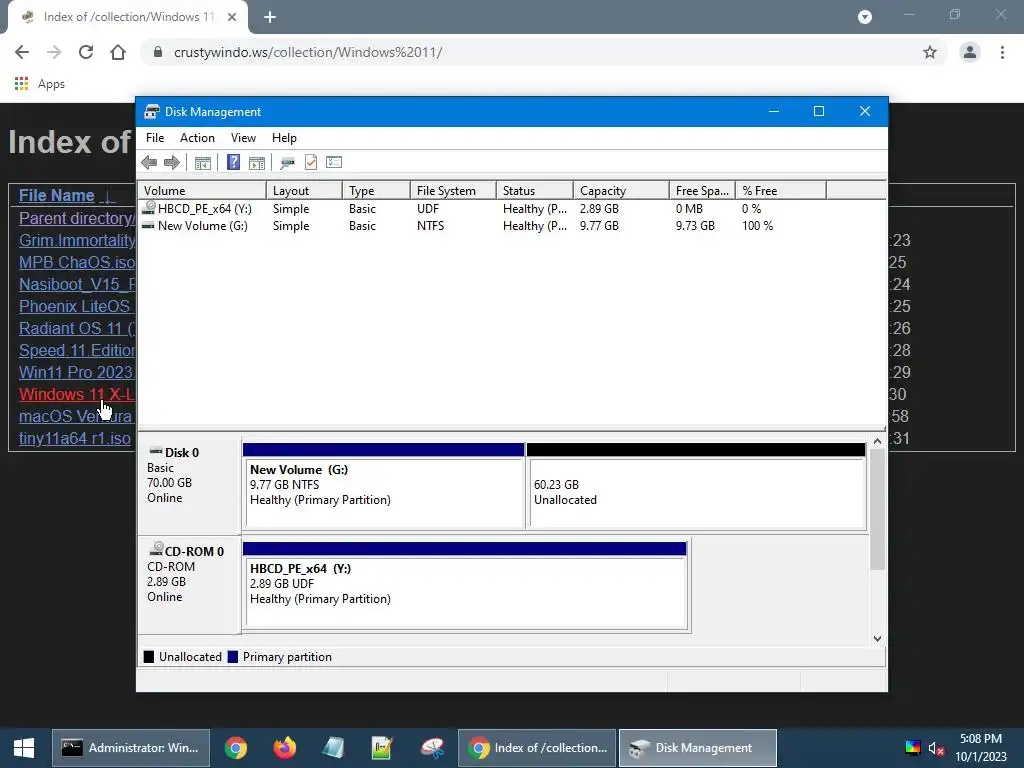Click Chrome forward navigation arrow
This screenshot has height=768, width=1024.
(x=54, y=52)
